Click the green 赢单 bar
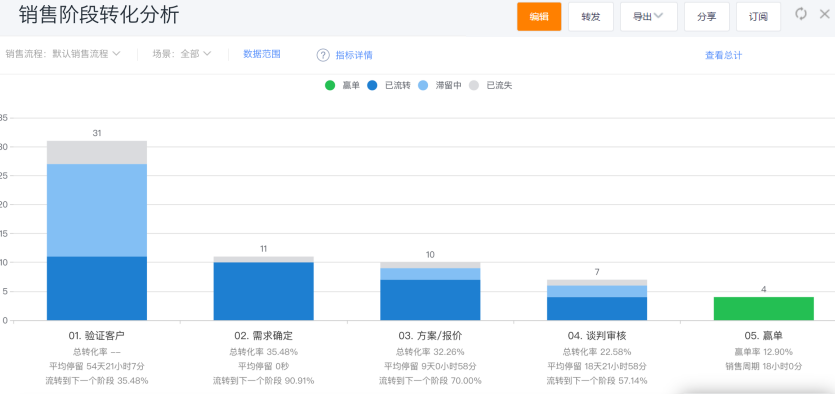 (764, 309)
